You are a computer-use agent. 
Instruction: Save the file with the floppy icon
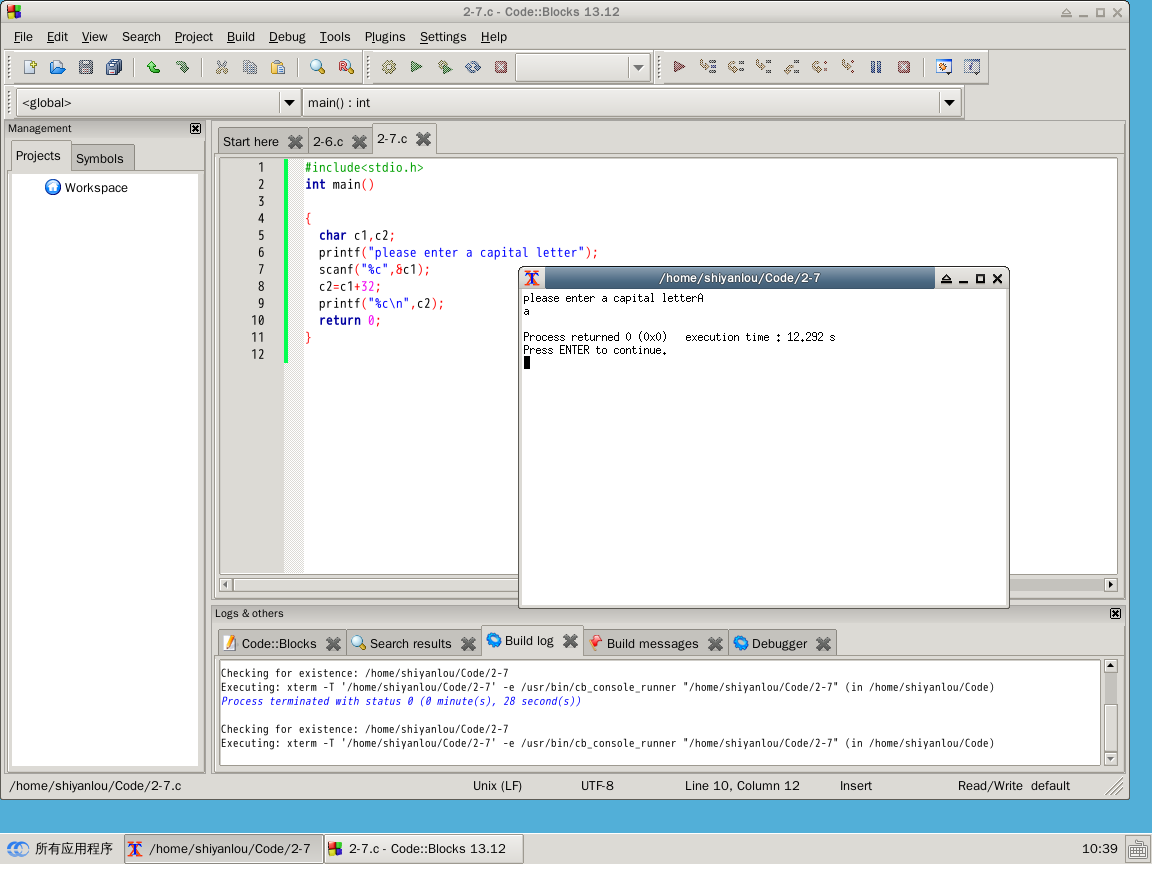click(x=86, y=68)
